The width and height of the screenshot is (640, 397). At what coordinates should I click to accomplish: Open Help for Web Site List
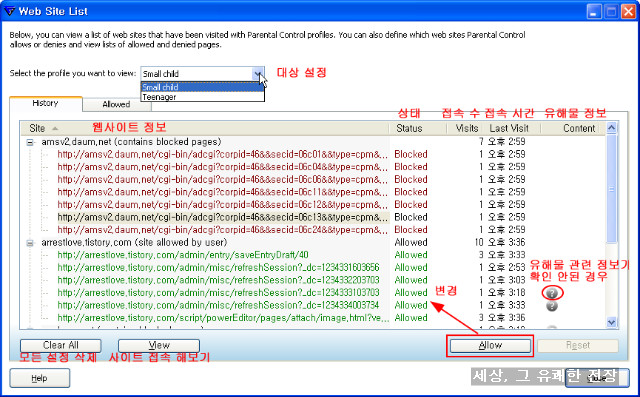(x=40, y=378)
